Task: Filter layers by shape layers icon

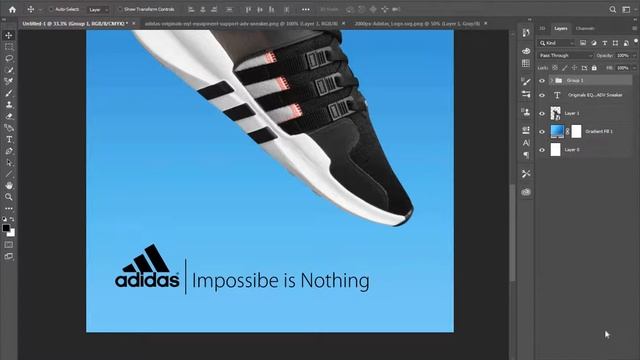Action: (615, 43)
